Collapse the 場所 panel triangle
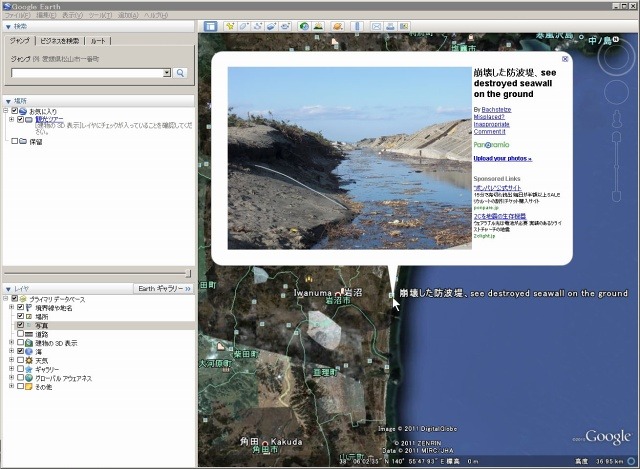640x469 pixels. [x=8, y=101]
